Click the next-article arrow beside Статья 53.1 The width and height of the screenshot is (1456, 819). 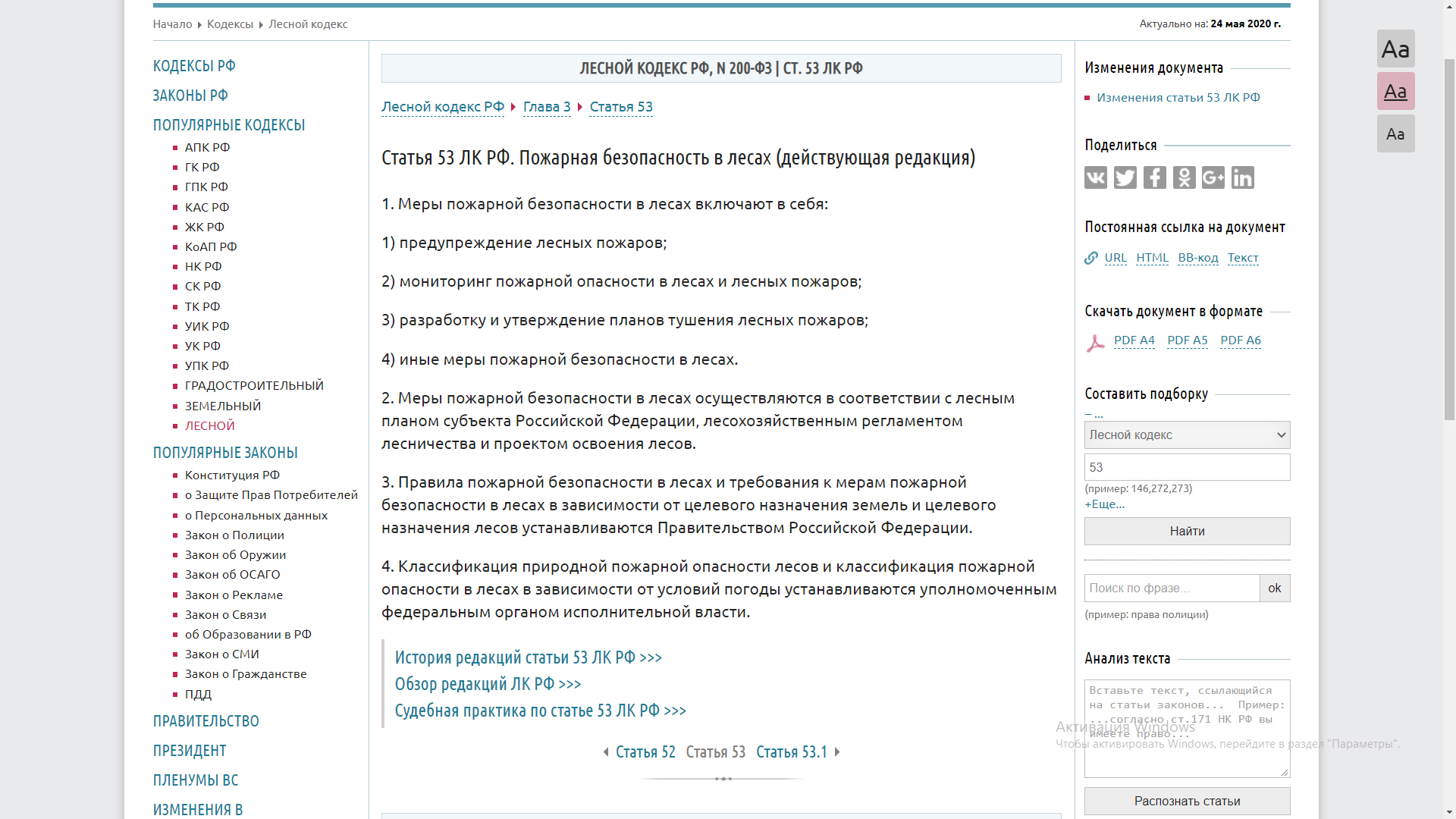[837, 752]
